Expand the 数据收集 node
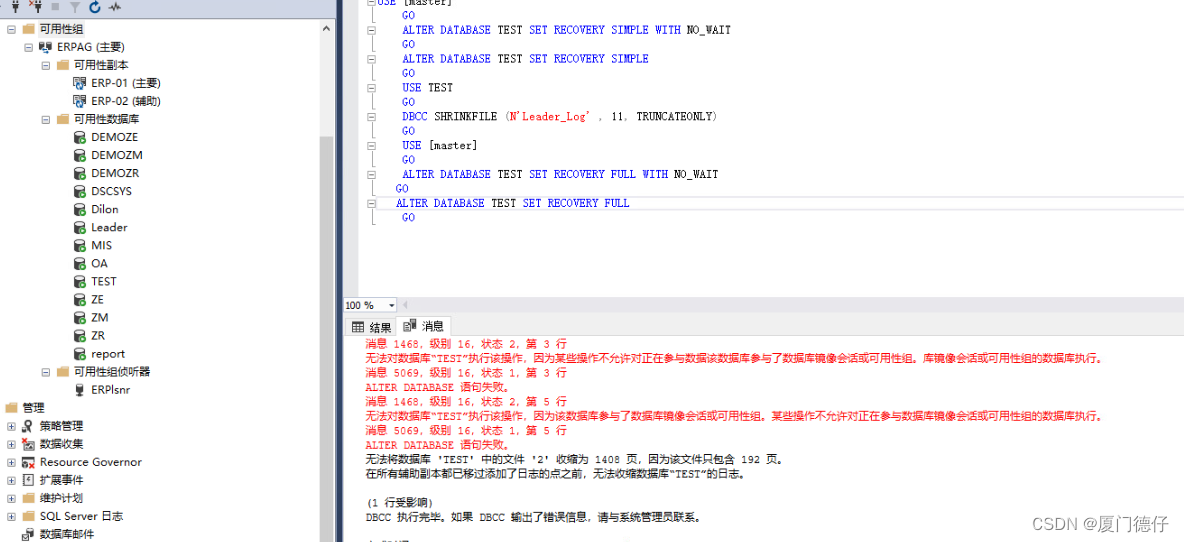 [x=11, y=445]
